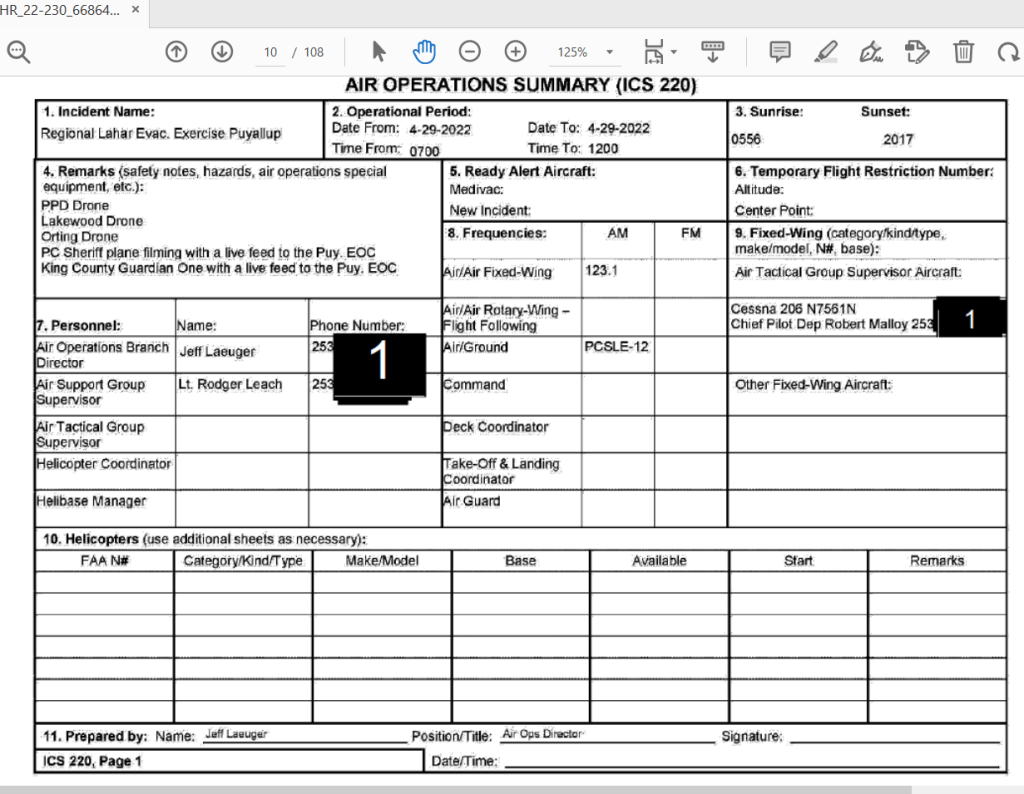Expand the fit page options dropdown
This screenshot has height=794, width=1024.
[674, 52]
